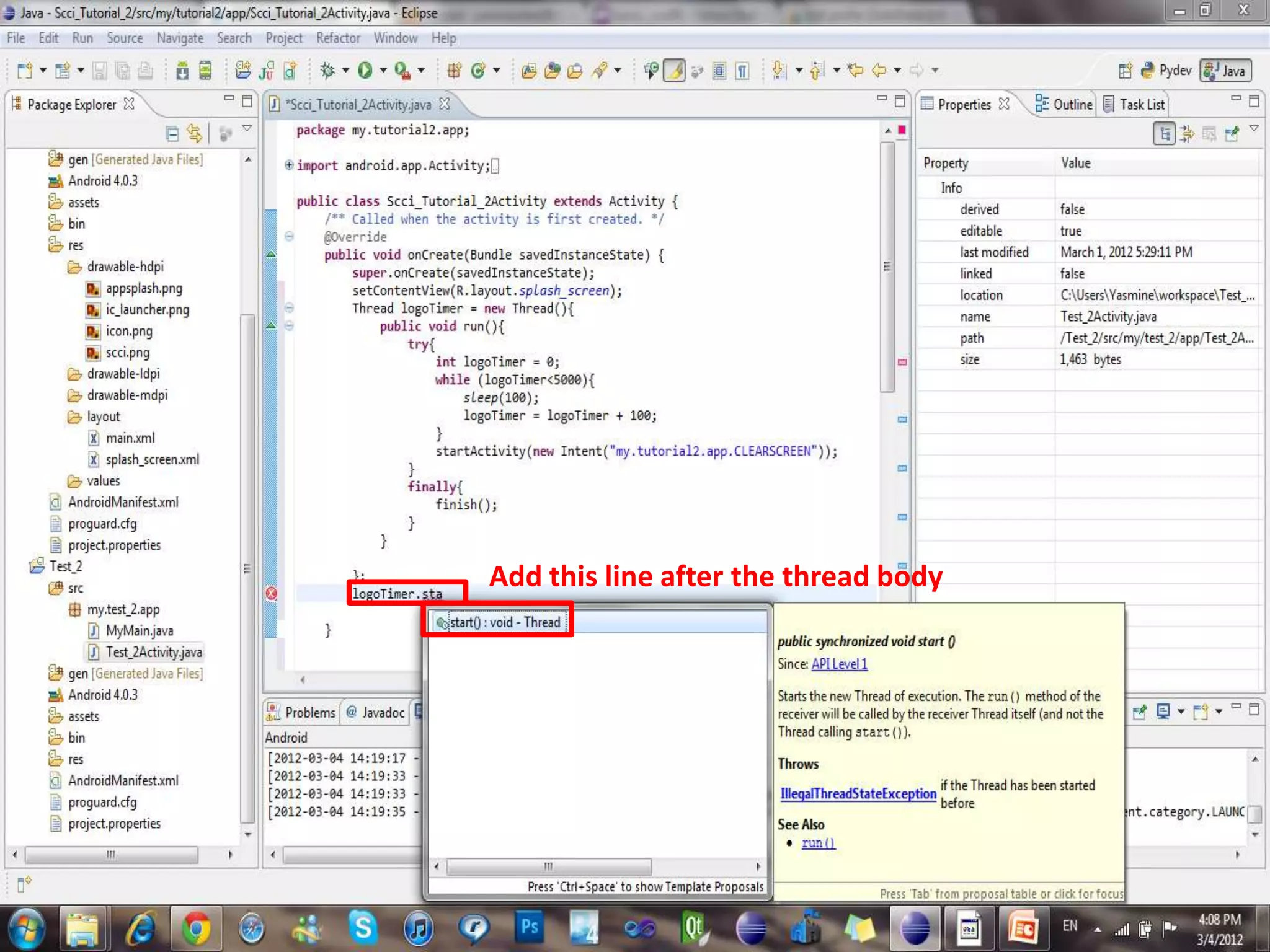Click the editor vertical scrollbar thumb
1270x952 pixels.
click(x=887, y=267)
